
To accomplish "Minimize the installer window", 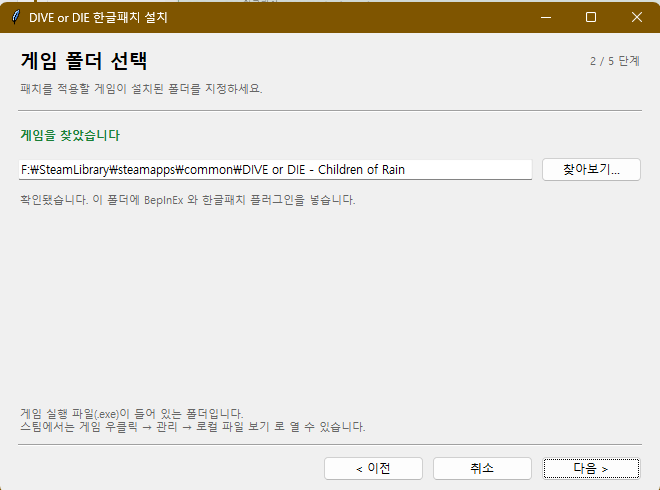I will [x=546, y=17].
